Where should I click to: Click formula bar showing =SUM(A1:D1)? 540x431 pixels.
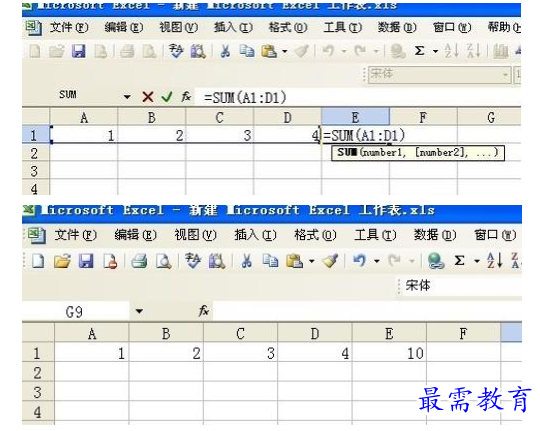[358, 98]
